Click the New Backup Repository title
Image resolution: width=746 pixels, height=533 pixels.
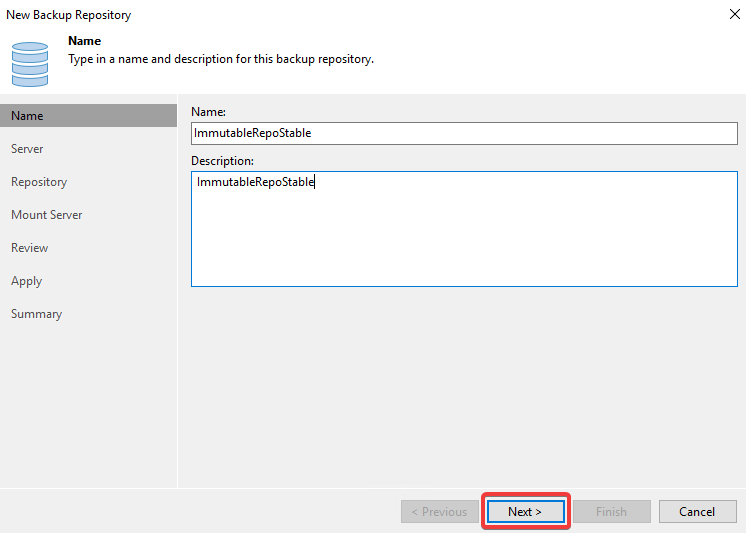pyautogui.click(x=69, y=15)
